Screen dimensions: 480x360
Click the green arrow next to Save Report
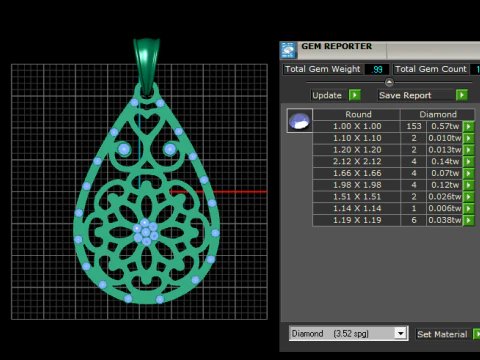[x=462, y=95]
